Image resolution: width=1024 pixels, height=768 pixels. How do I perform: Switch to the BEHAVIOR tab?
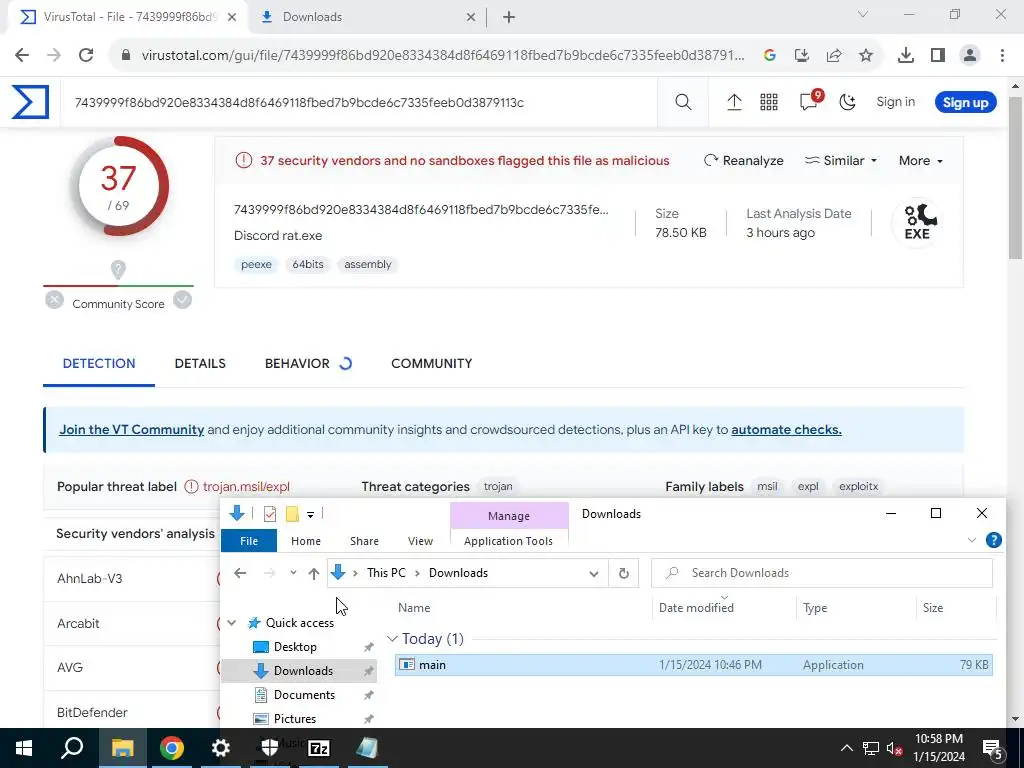297,364
